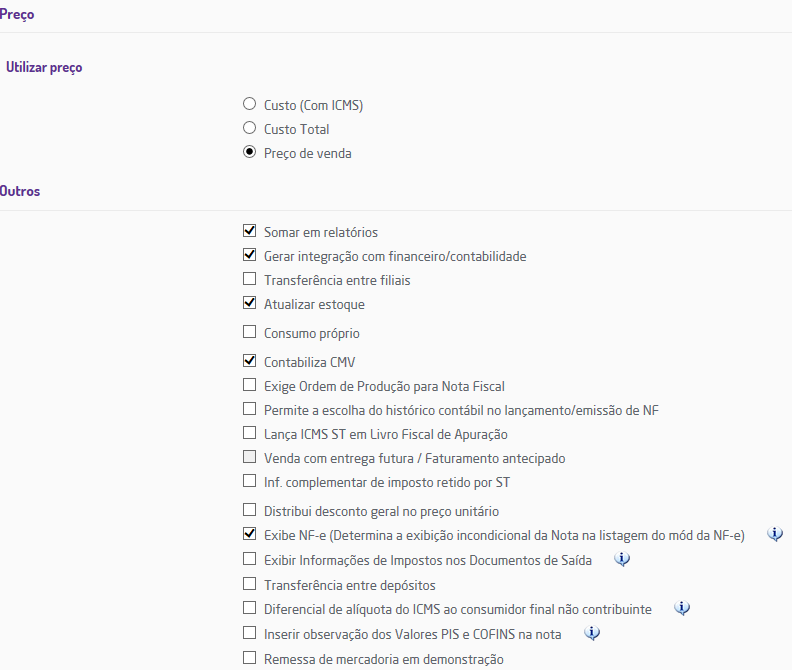Enable Venda com entrega futura checkbox
The height and width of the screenshot is (670, 792).
tap(250, 458)
